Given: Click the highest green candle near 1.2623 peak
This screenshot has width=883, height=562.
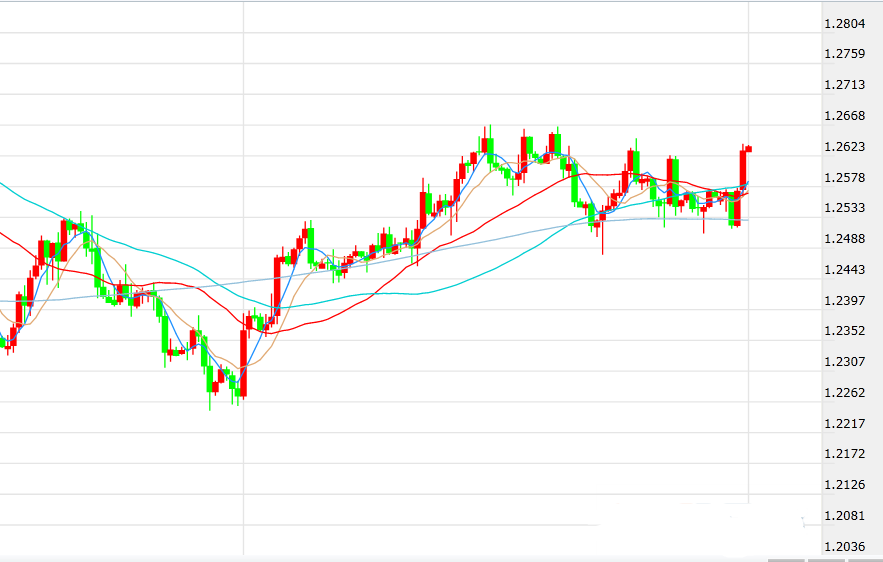Looking at the screenshot, I should point(489,146).
